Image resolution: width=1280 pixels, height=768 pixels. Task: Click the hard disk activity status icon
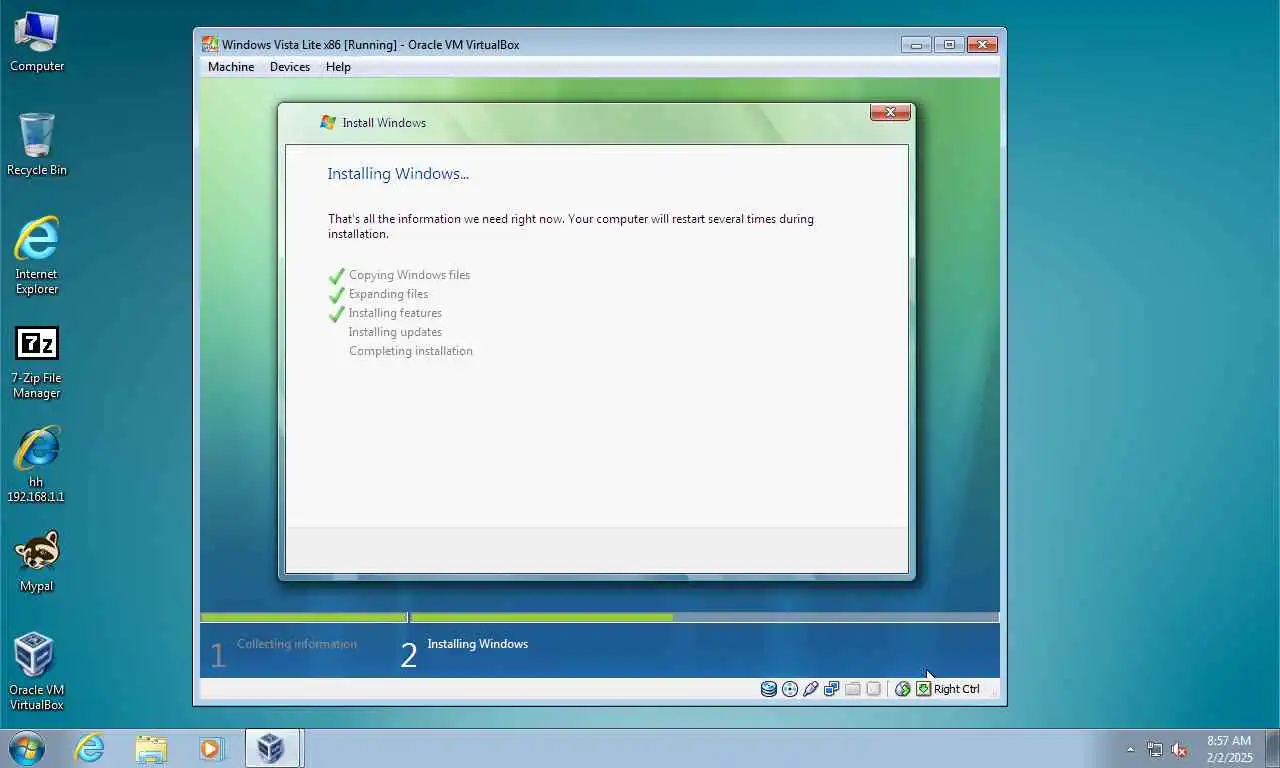pyautogui.click(x=769, y=689)
